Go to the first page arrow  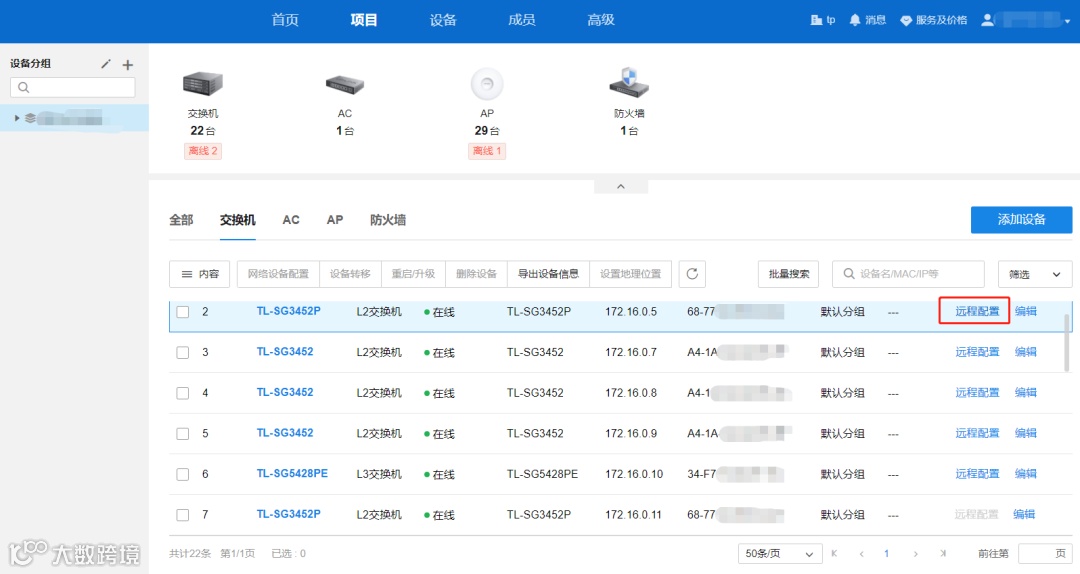tap(834, 553)
